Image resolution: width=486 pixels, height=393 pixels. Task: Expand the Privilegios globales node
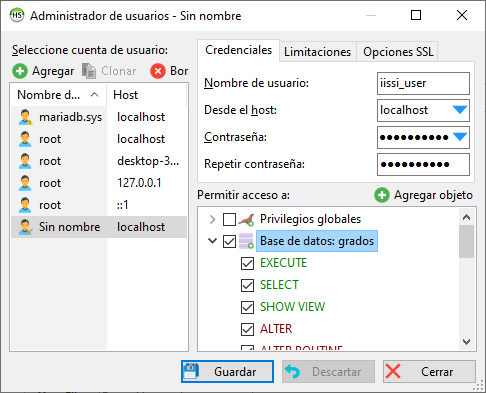pos(212,219)
